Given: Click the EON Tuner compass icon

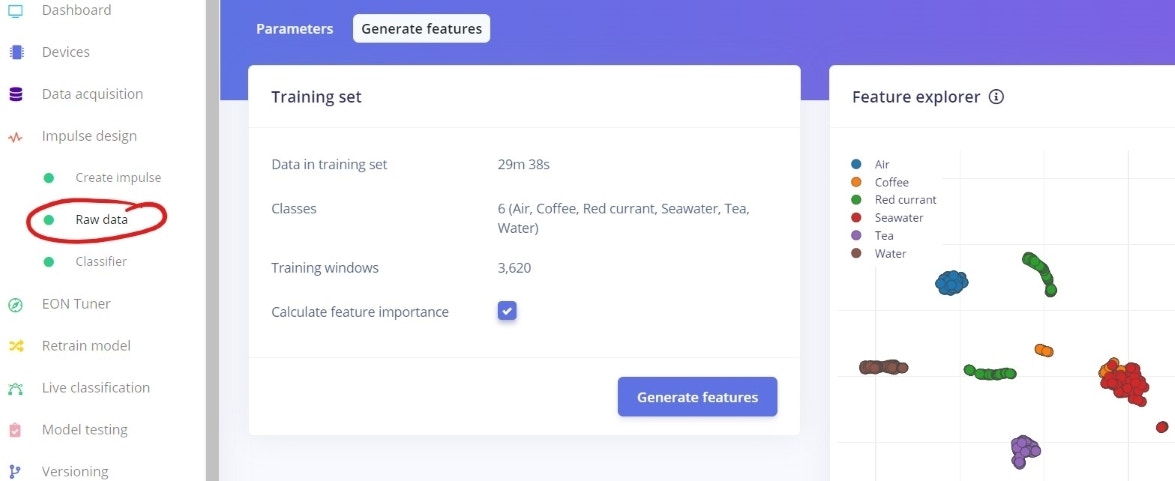Looking at the screenshot, I should point(16,304).
